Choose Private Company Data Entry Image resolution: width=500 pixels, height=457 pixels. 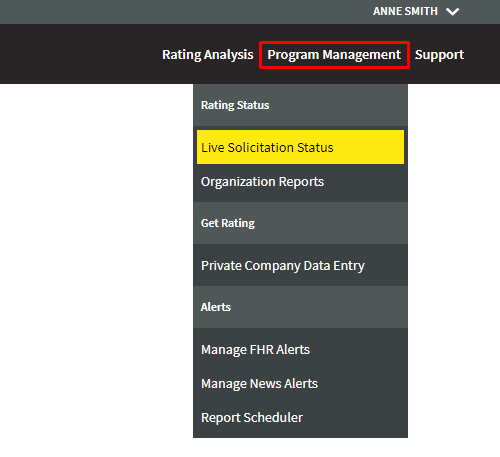pos(300,266)
